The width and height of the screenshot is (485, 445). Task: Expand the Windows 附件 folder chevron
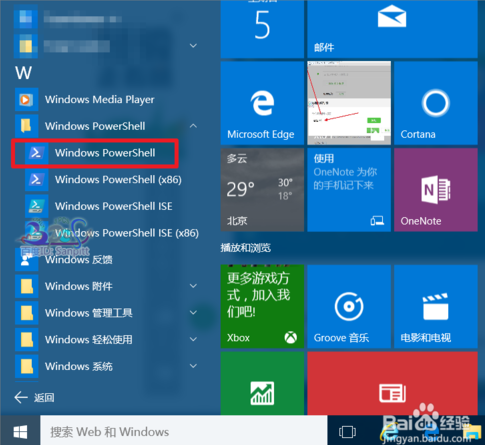(x=193, y=286)
